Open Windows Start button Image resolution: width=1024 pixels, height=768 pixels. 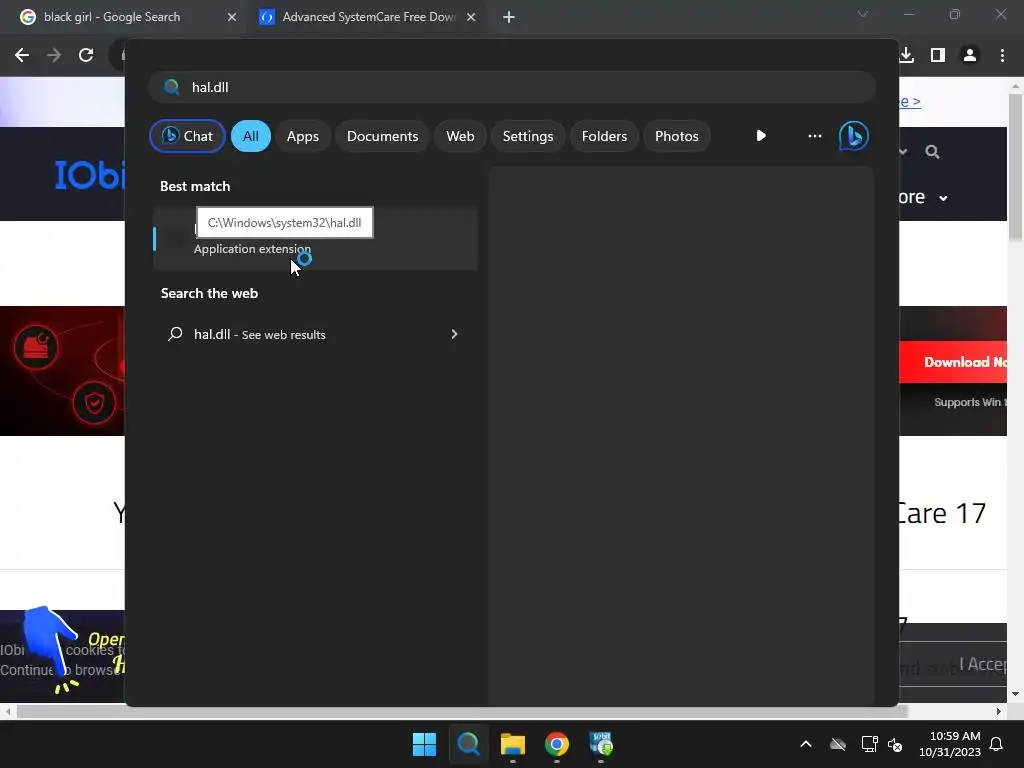tap(424, 744)
